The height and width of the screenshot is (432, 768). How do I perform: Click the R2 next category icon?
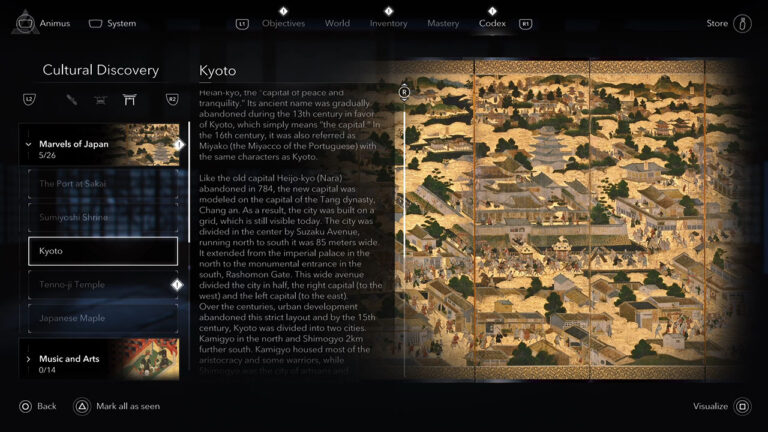coord(171,99)
